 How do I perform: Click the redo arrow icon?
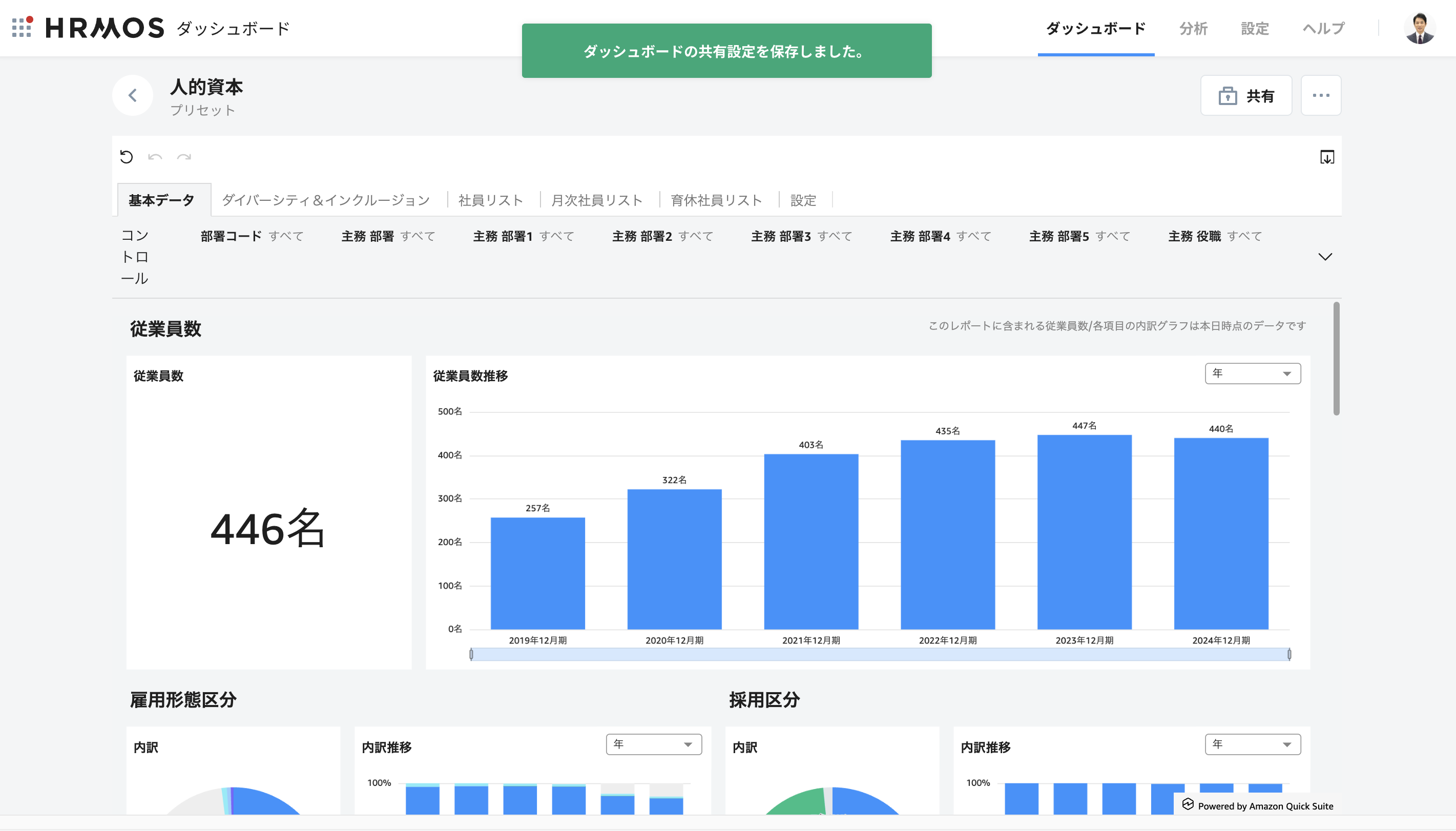[x=184, y=157]
